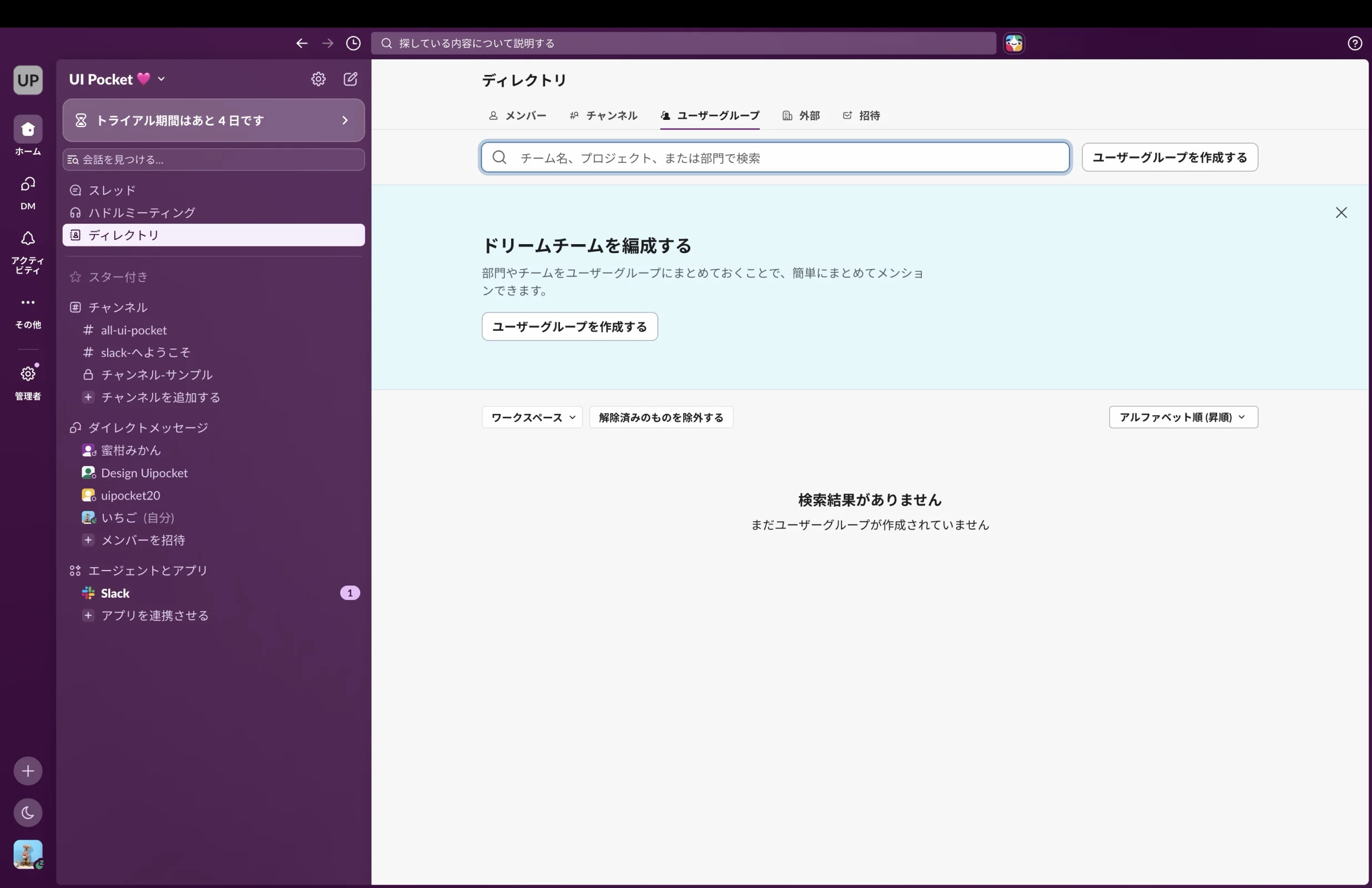Click the 会話を見つける search field
Screen dimensions: 1372x888
click(x=213, y=159)
